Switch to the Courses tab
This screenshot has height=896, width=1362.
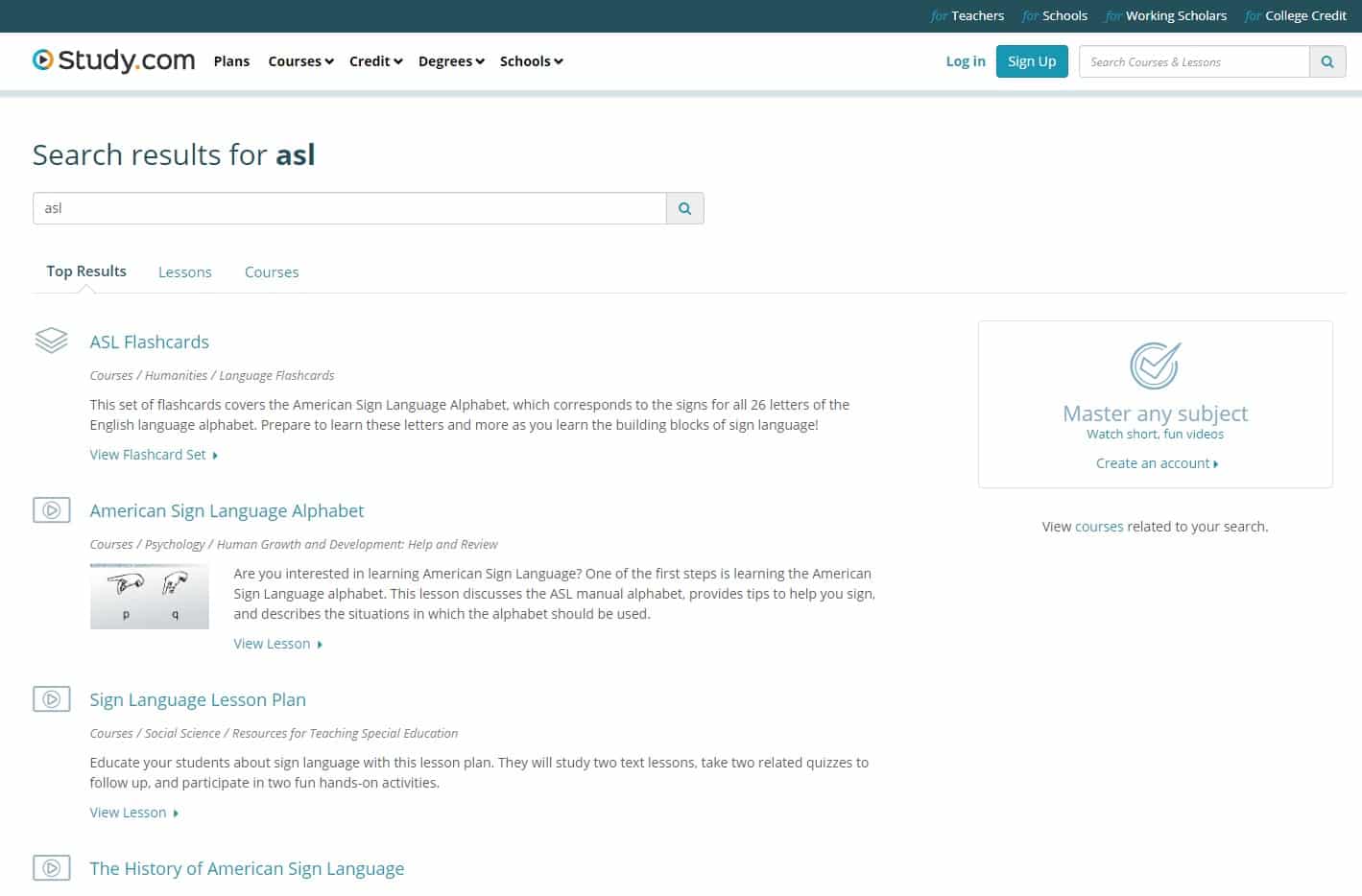point(272,272)
